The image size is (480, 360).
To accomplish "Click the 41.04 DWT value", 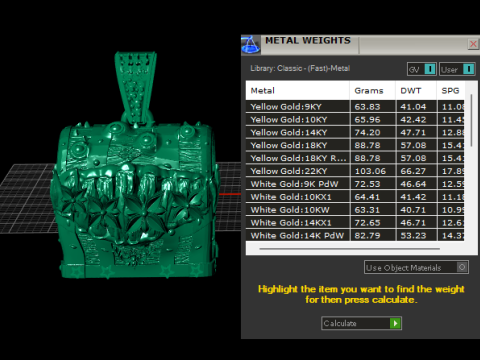I will (413, 107).
